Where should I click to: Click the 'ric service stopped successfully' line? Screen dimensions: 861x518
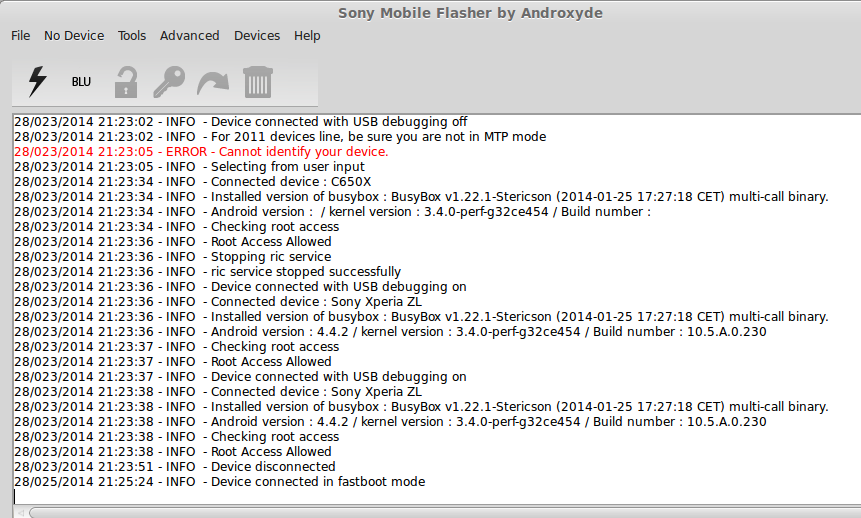click(x=207, y=272)
